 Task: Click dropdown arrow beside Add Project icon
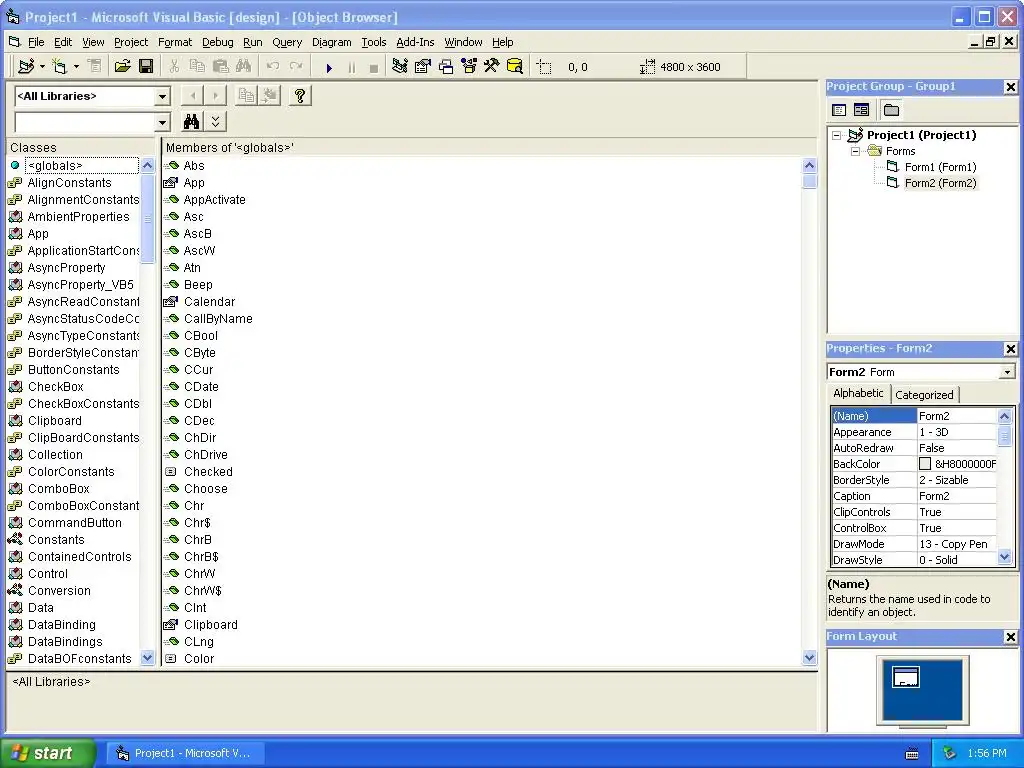pos(42,67)
